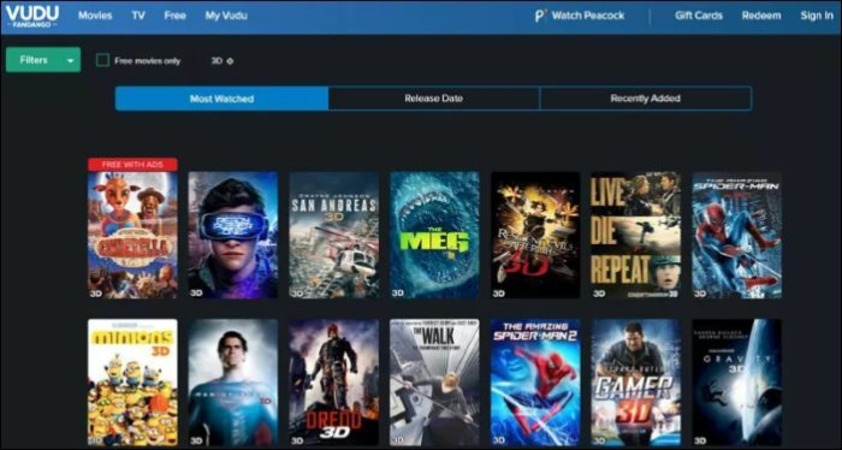Open the Movies menu

coord(95,16)
